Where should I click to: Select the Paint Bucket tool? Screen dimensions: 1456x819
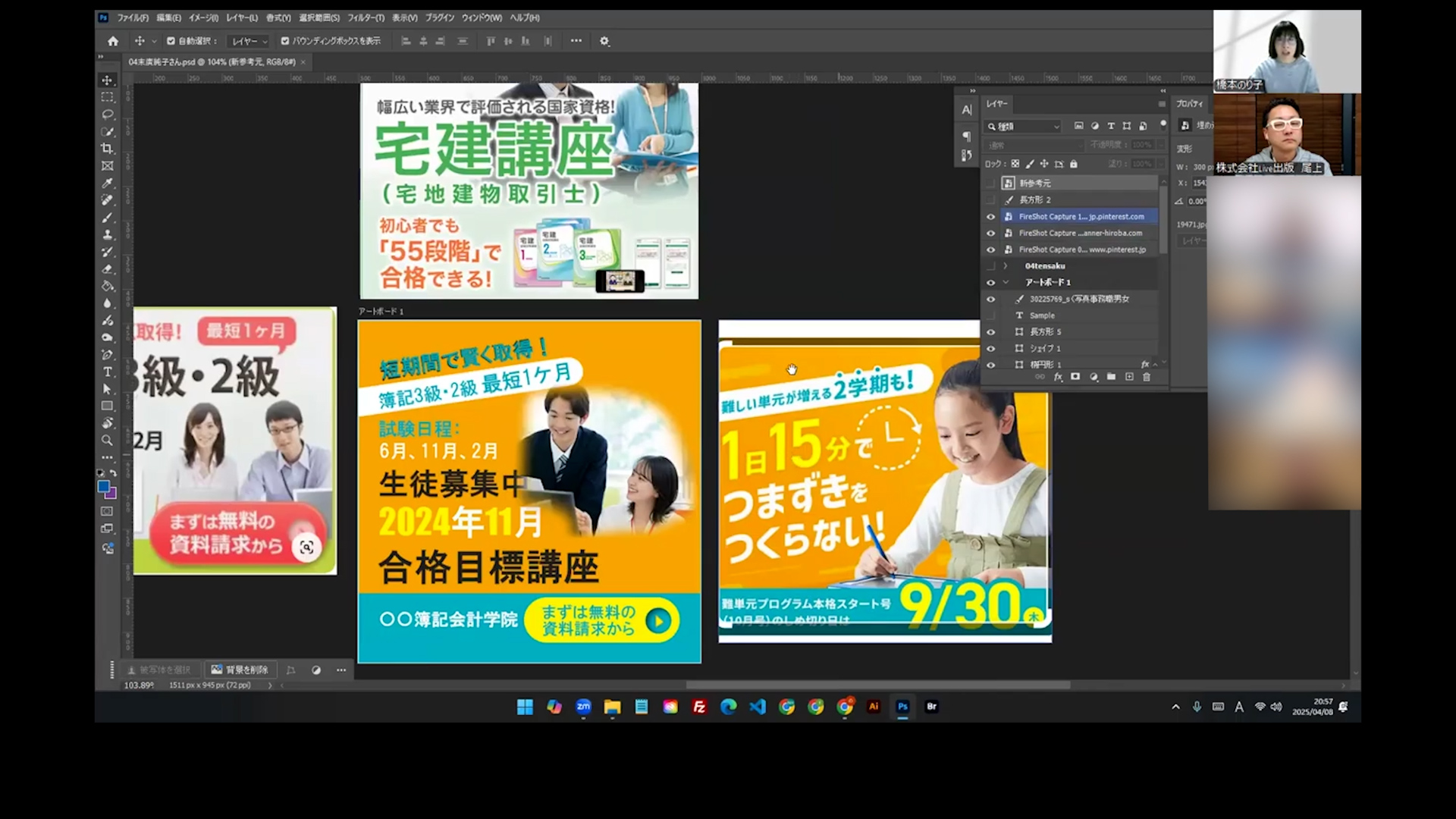(x=107, y=286)
